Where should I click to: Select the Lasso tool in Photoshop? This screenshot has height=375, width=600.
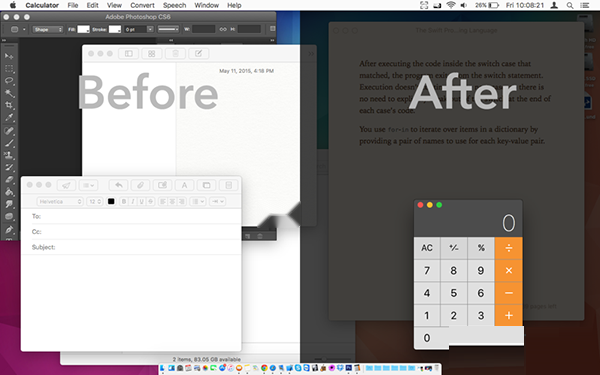point(9,81)
